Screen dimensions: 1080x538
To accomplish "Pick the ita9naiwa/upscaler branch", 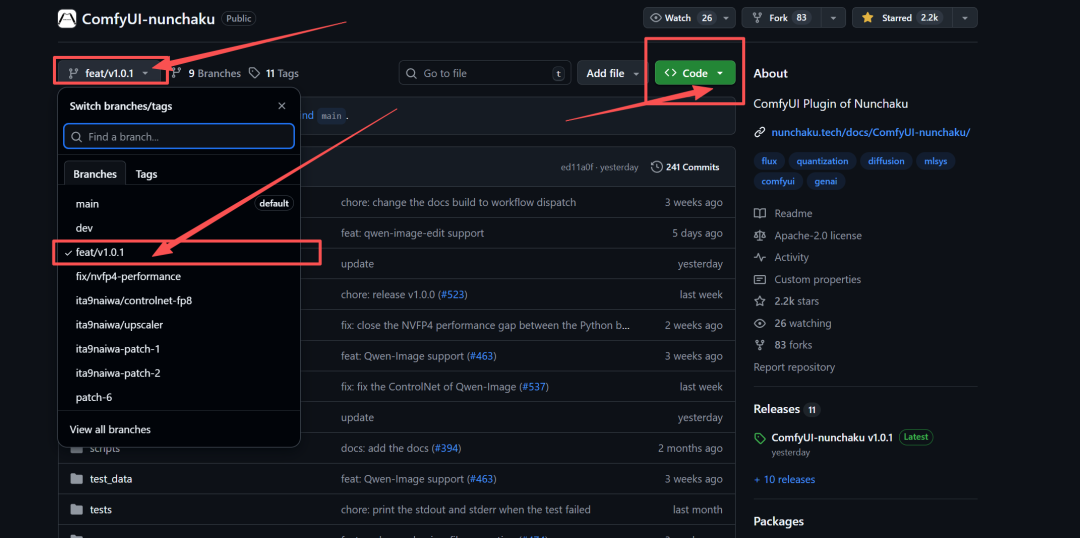I will tap(179, 324).
